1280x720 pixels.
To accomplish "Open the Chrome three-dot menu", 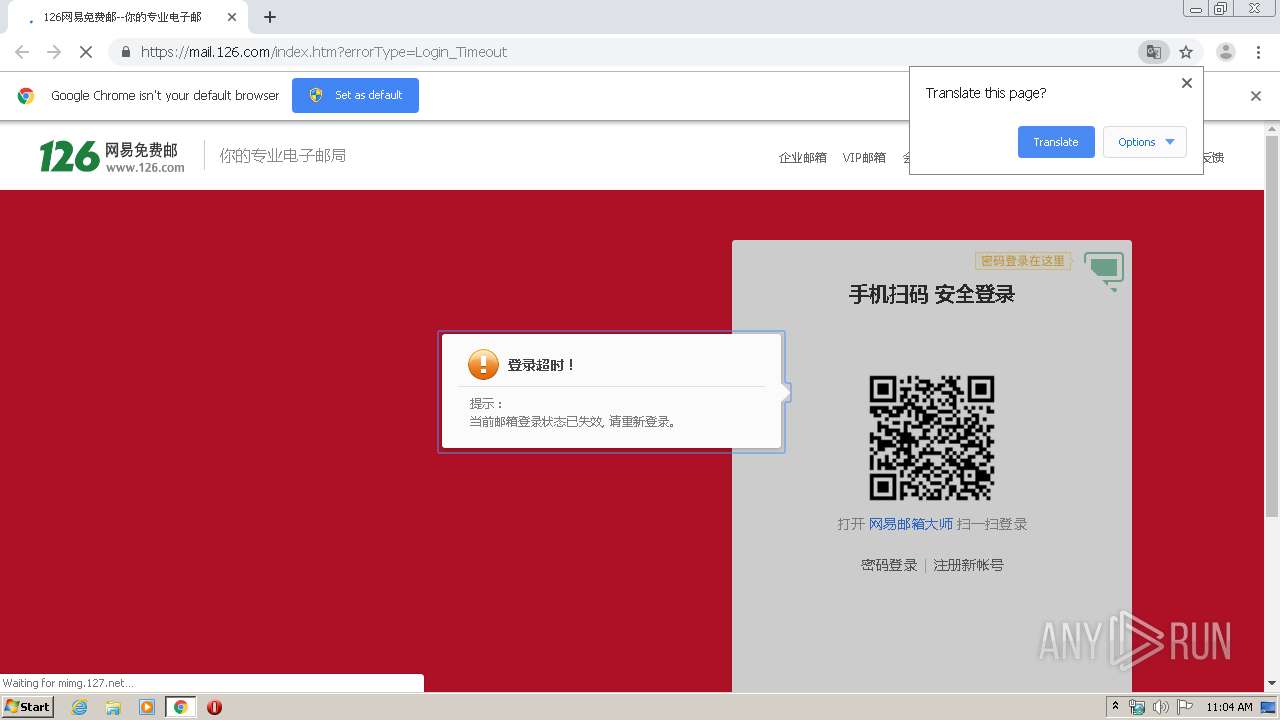I will [x=1258, y=52].
